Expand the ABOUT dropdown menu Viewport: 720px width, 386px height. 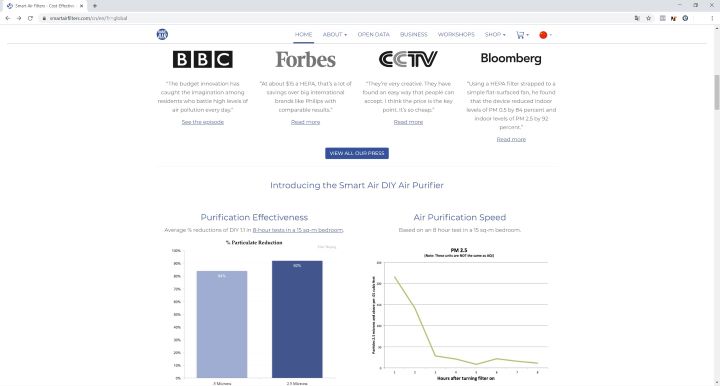coord(335,35)
